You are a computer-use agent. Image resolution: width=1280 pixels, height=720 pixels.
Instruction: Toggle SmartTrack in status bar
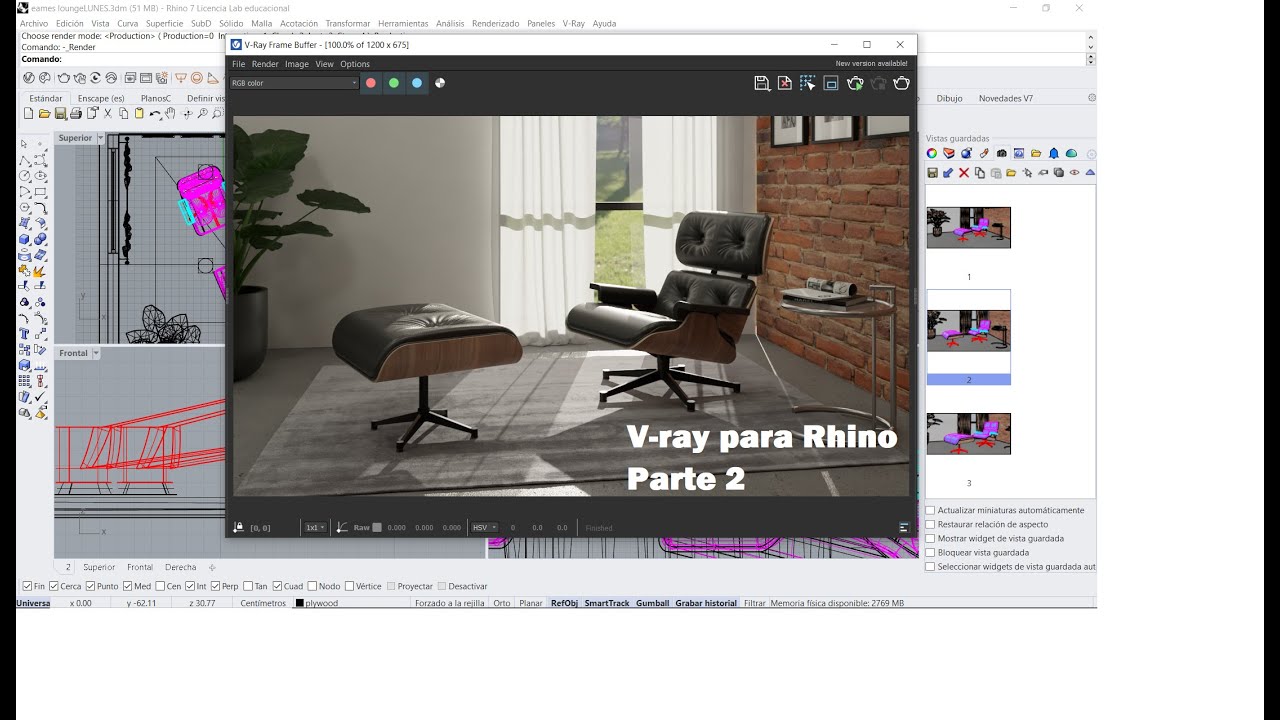coord(607,603)
